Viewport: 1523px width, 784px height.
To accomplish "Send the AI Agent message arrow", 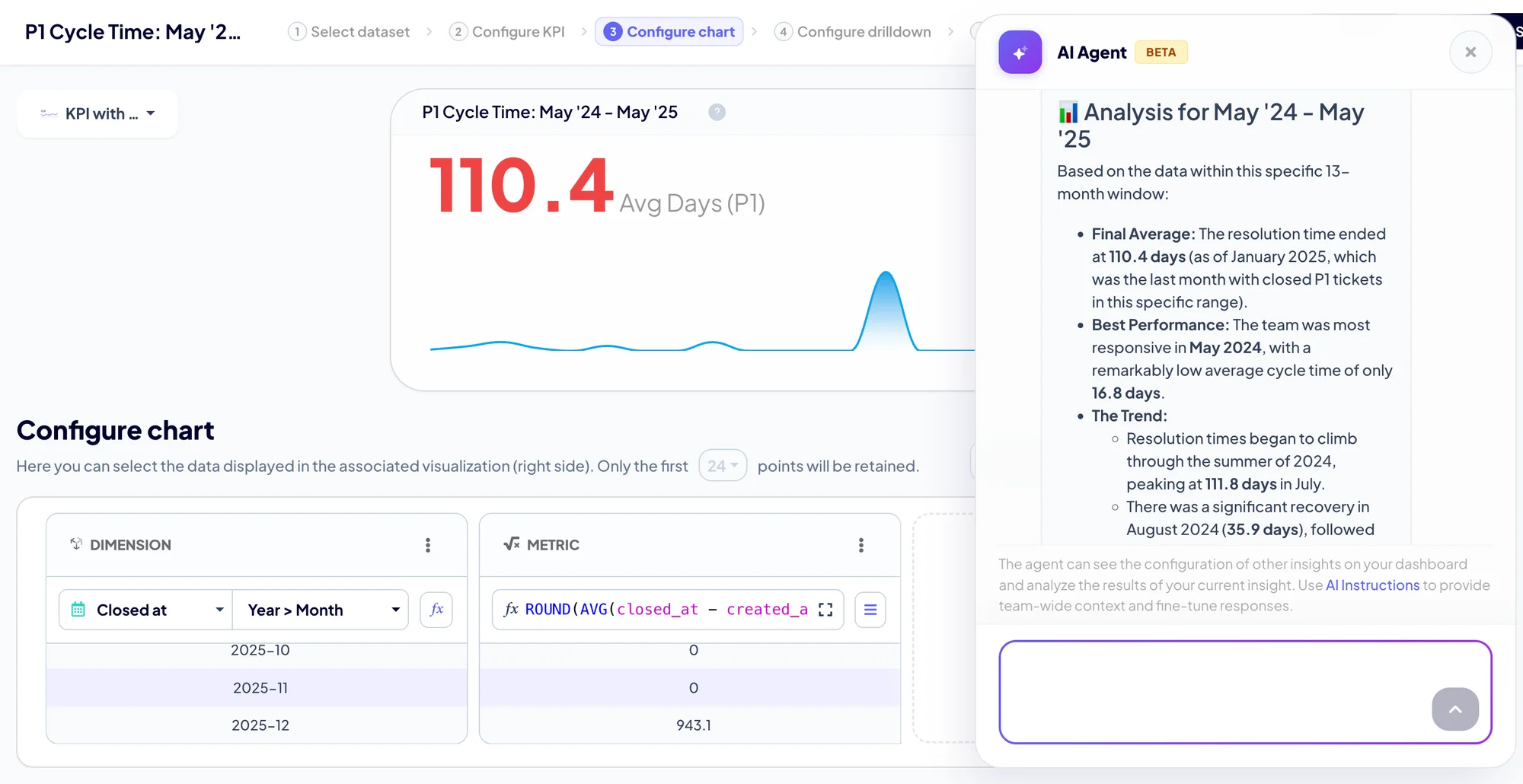I will click(1455, 709).
